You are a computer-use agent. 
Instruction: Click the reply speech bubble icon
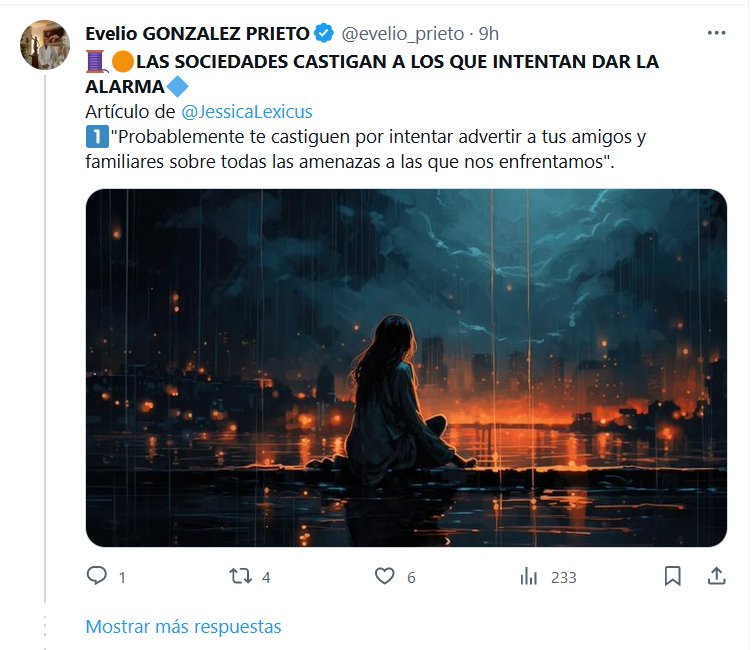point(96,575)
